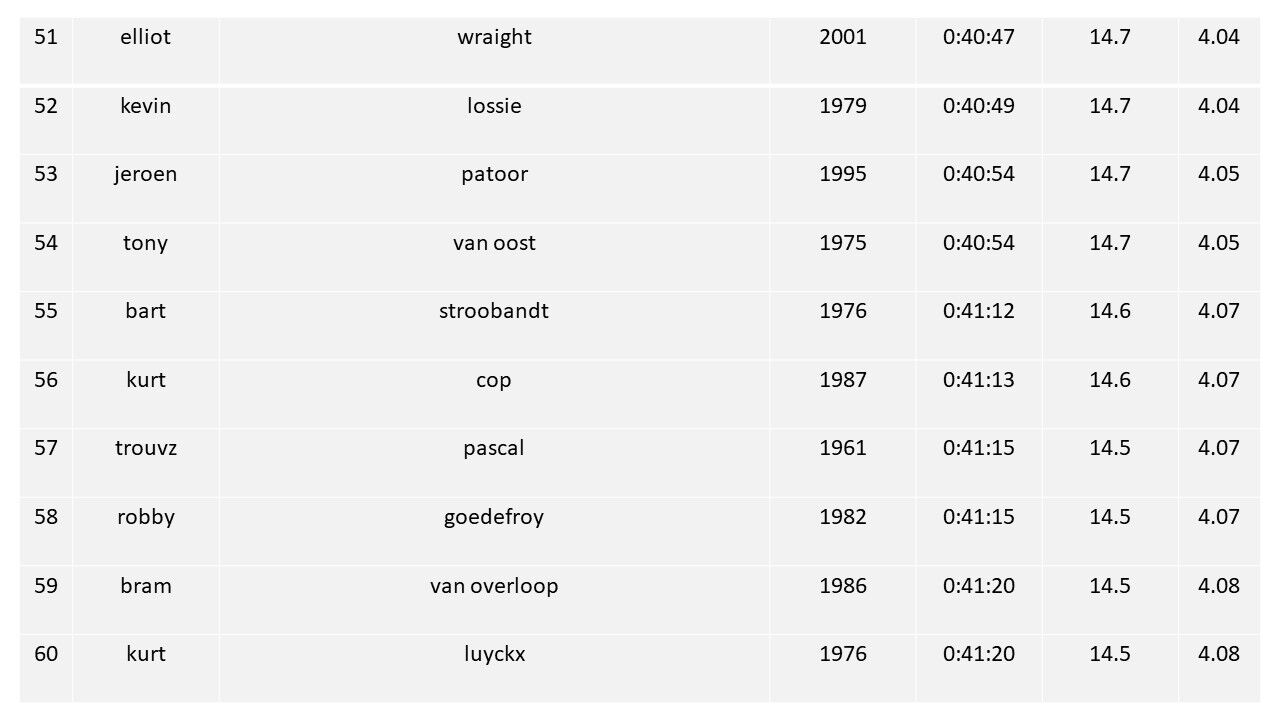The image size is (1280, 720).
Task: Click the rank 51 cell
Action: pos(46,38)
